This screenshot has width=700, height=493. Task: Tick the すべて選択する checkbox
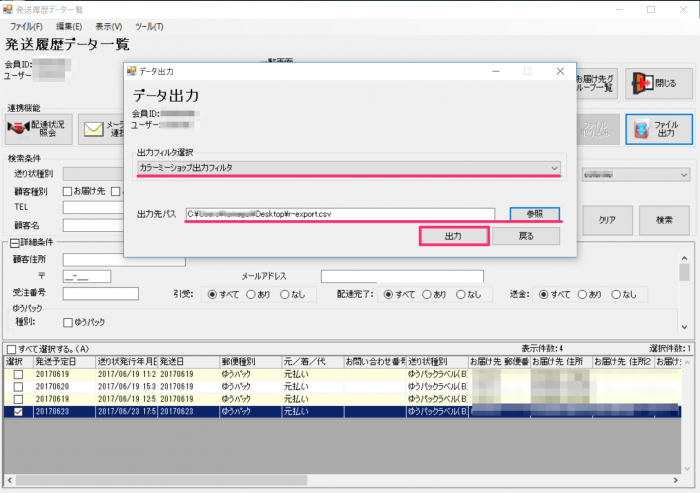(x=10, y=347)
